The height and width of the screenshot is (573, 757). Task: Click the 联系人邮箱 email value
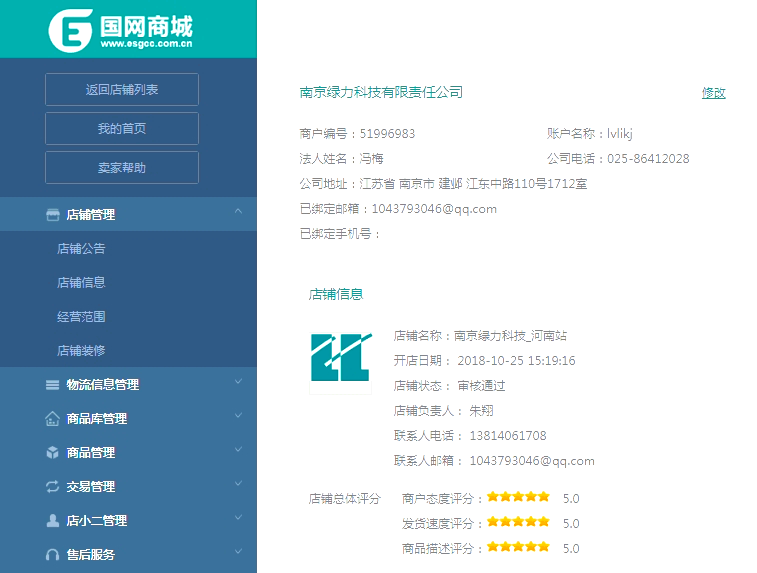click(532, 461)
